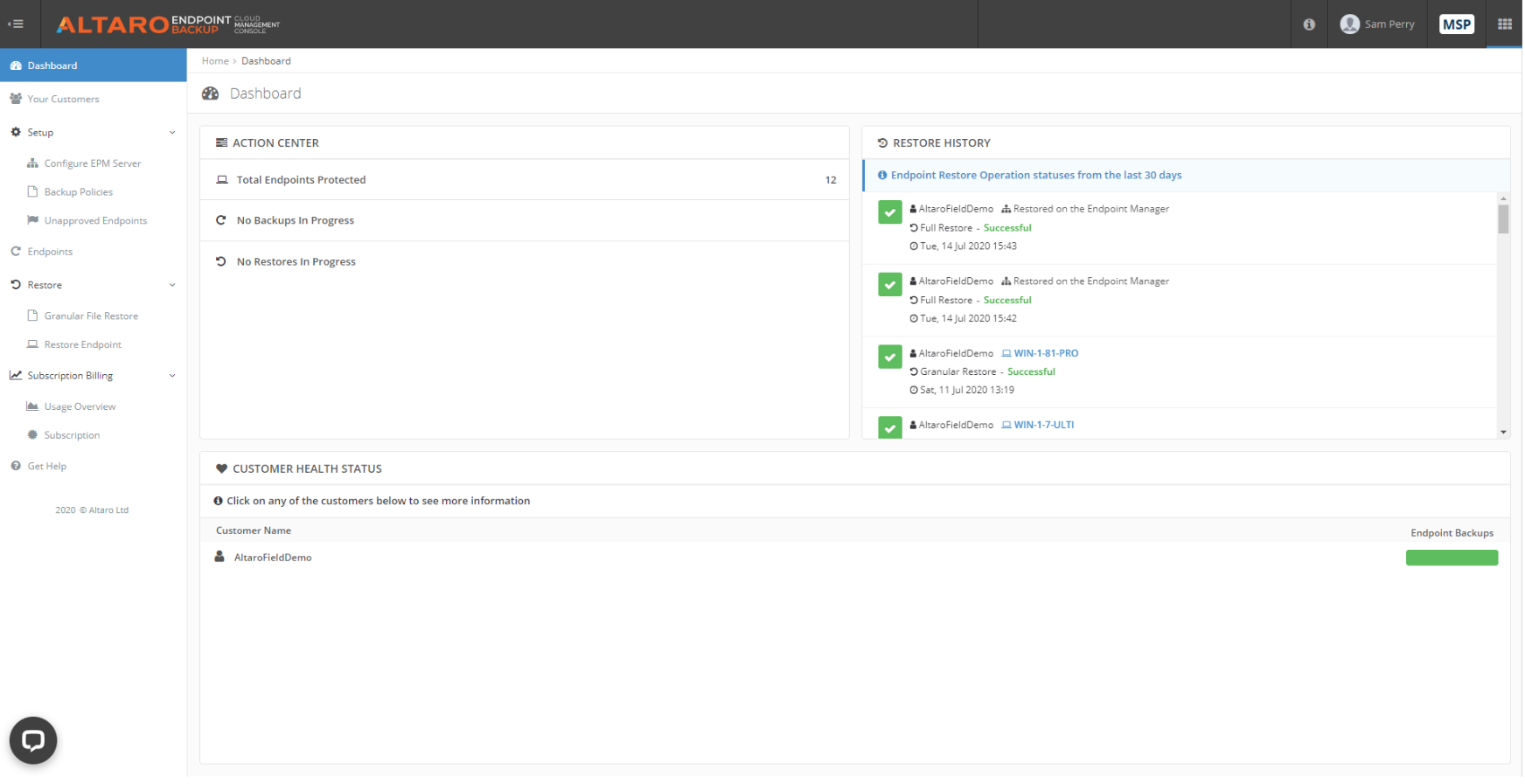Screen dimensions: 1525x784
Task: Click green check for the WIN-1-81-PRO restore
Action: [x=890, y=357]
